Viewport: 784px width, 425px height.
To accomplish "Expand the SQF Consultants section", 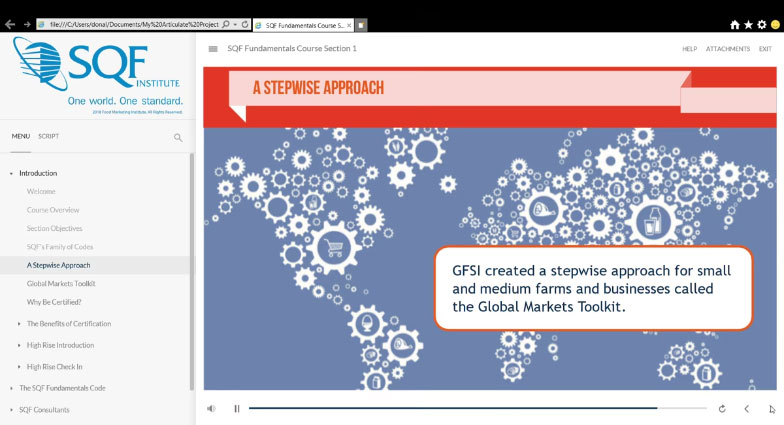I will pos(11,410).
